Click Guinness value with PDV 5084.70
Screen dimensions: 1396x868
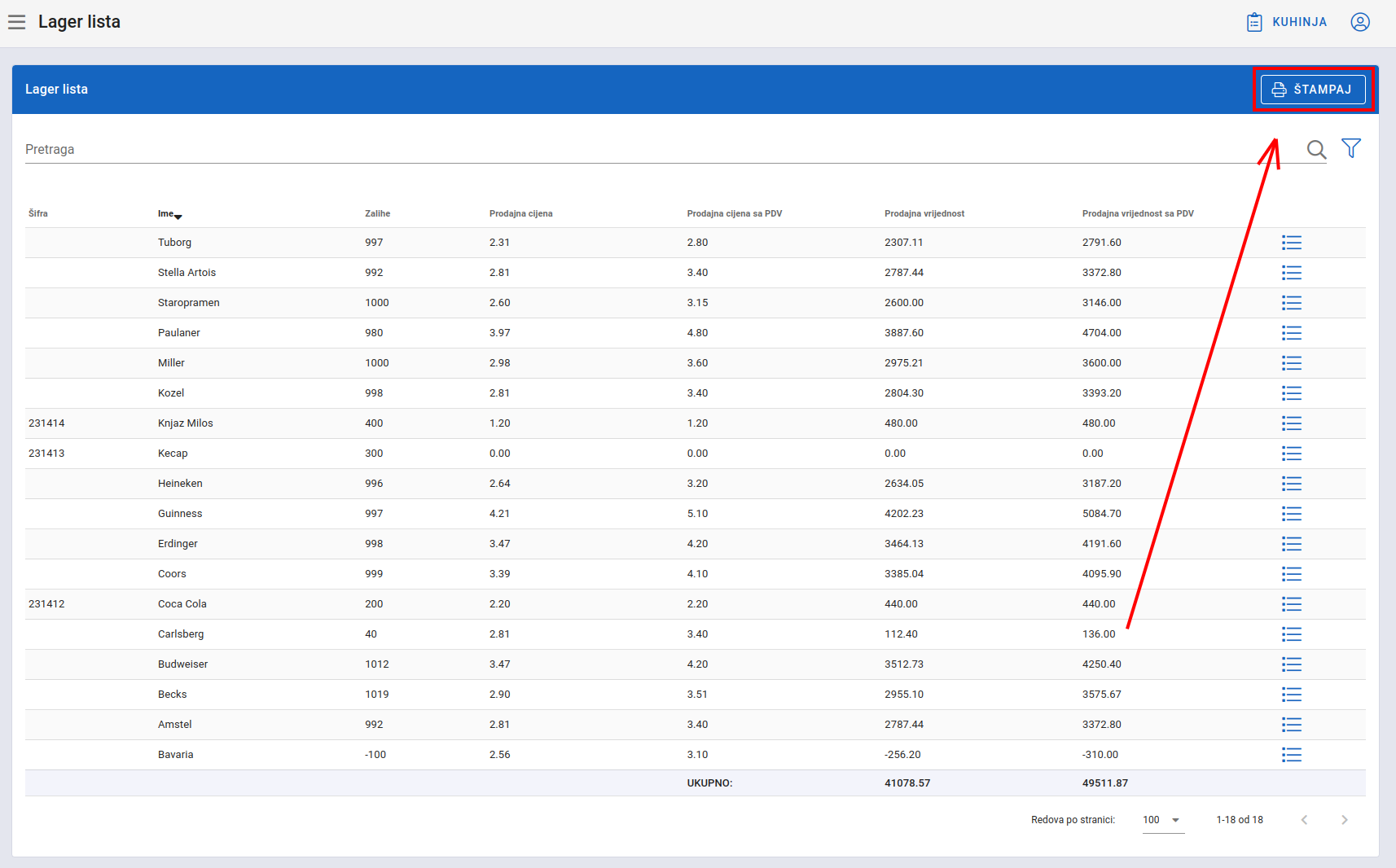pyautogui.click(x=1102, y=514)
